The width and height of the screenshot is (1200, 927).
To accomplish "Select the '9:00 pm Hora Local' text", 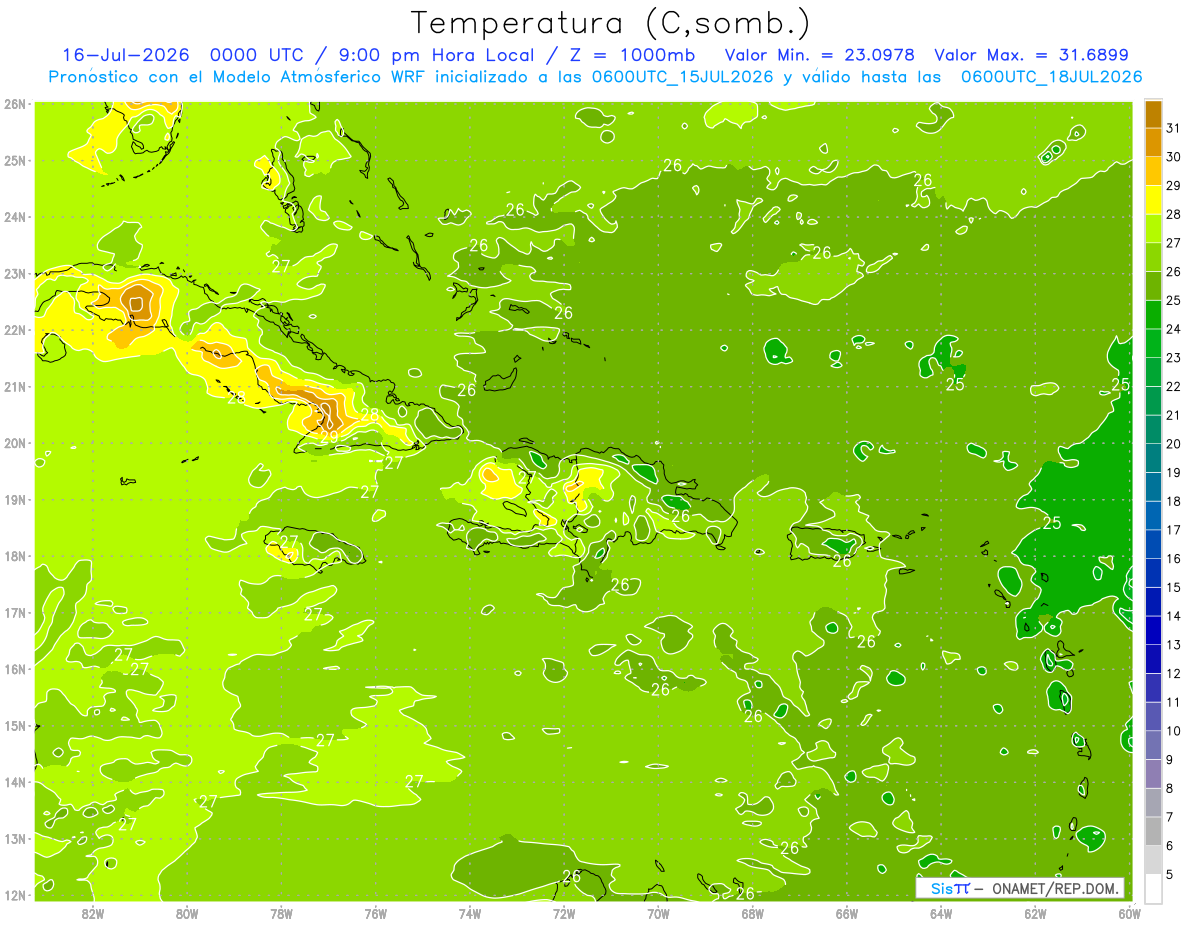I will pyautogui.click(x=434, y=56).
